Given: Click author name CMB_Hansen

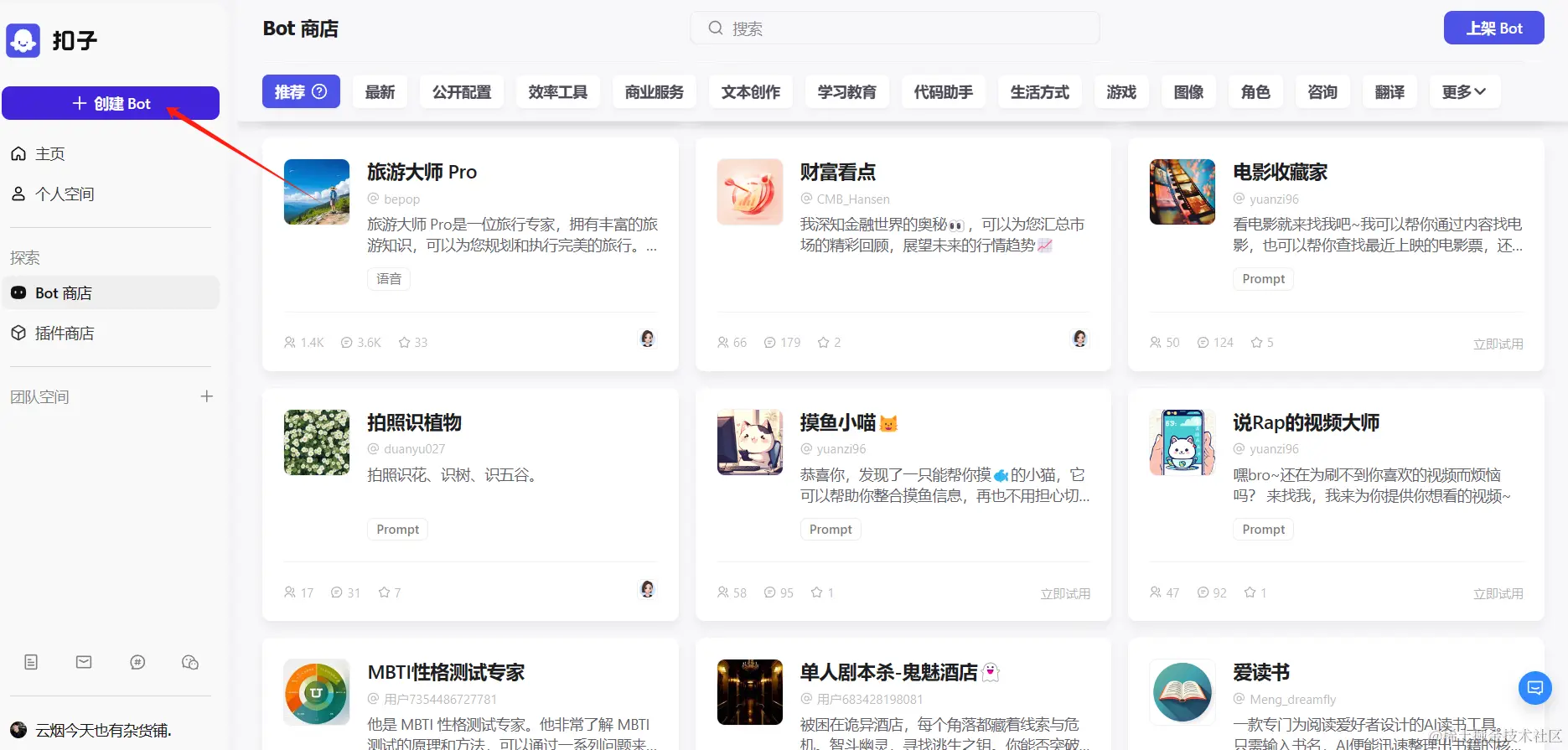Looking at the screenshot, I should 853,199.
